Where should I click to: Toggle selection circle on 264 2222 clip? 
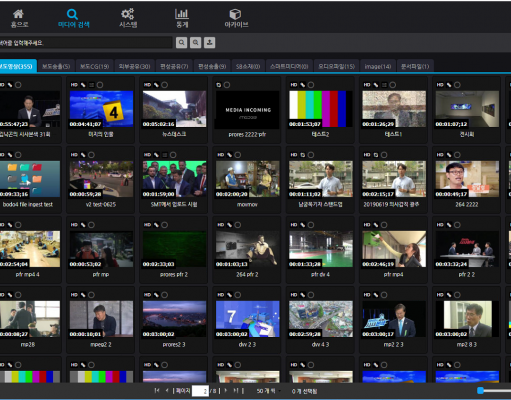coord(457,155)
